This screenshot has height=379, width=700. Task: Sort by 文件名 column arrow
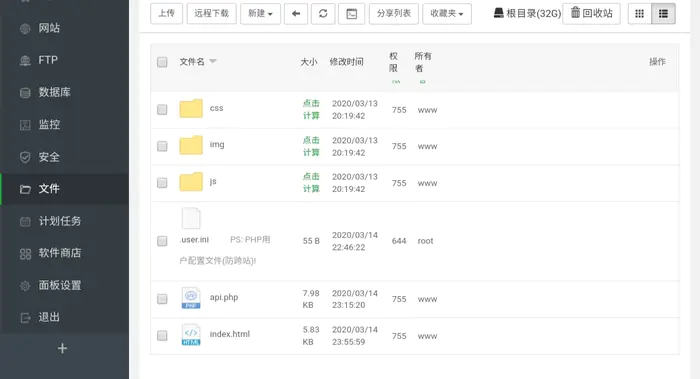213,61
